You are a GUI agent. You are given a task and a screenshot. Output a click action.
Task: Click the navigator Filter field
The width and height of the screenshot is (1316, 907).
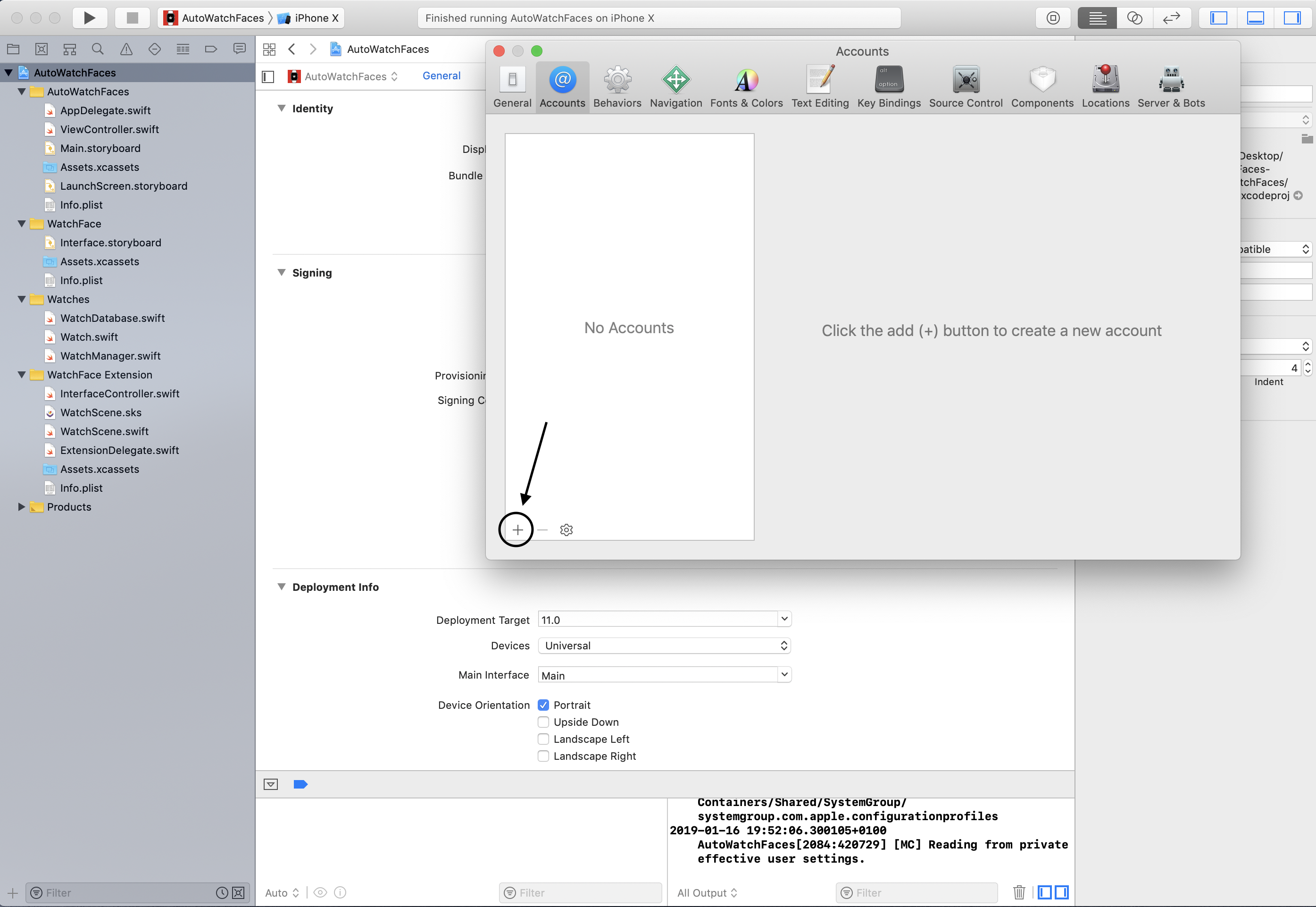pos(125,892)
